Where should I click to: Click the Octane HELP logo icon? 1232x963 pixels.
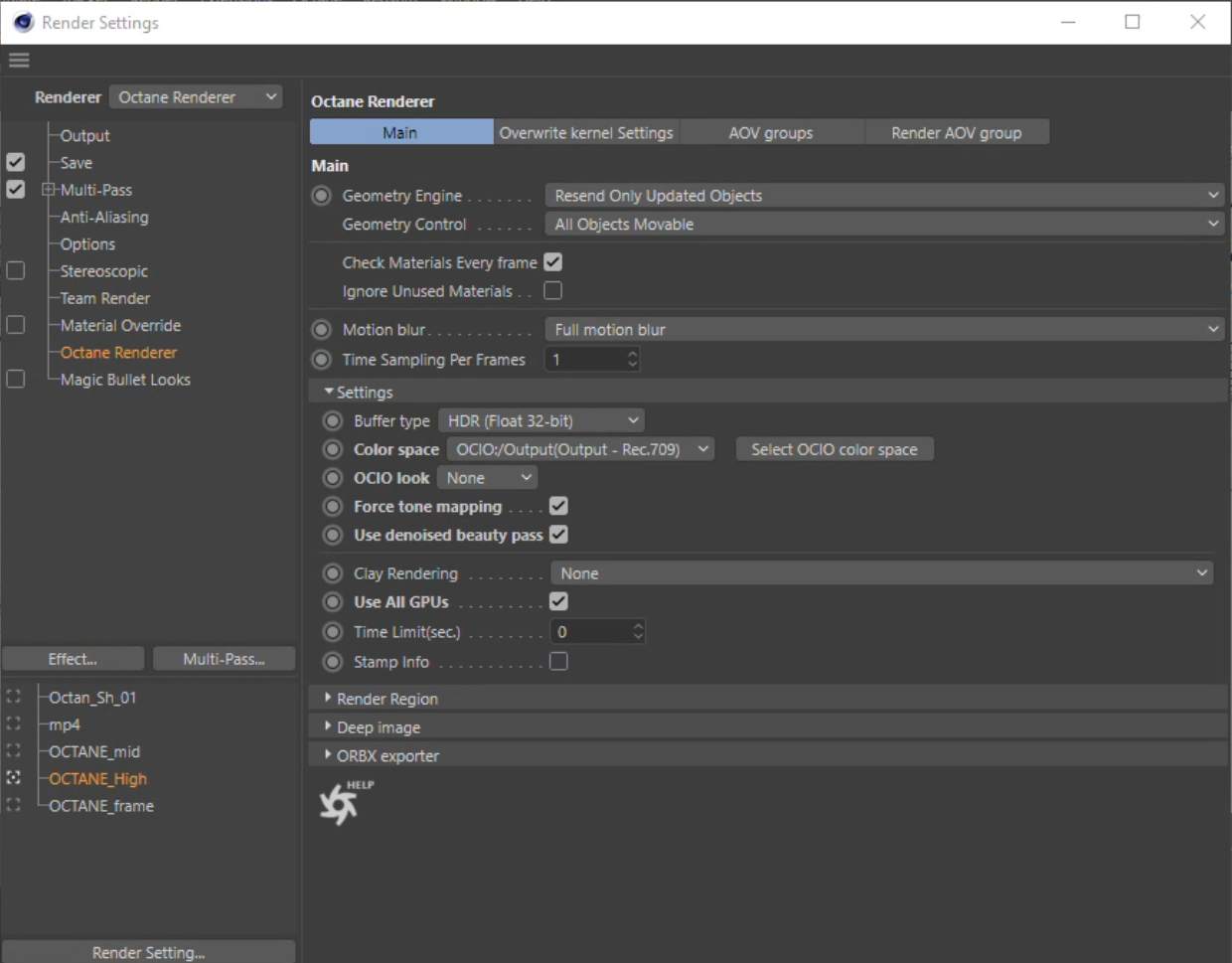[x=344, y=802]
